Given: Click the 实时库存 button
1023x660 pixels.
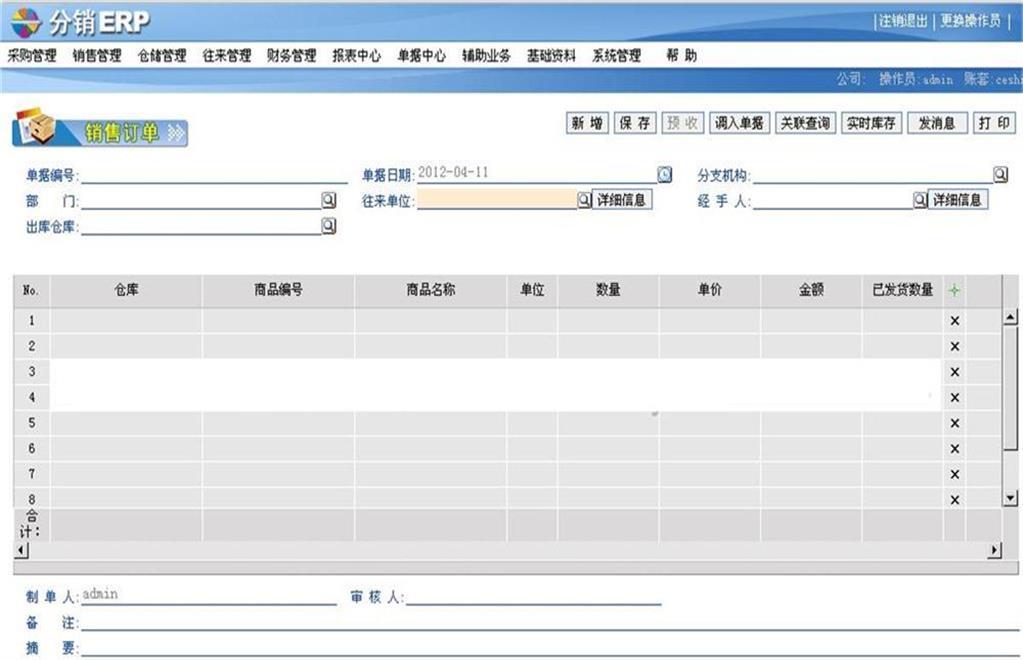Looking at the screenshot, I should point(871,123).
